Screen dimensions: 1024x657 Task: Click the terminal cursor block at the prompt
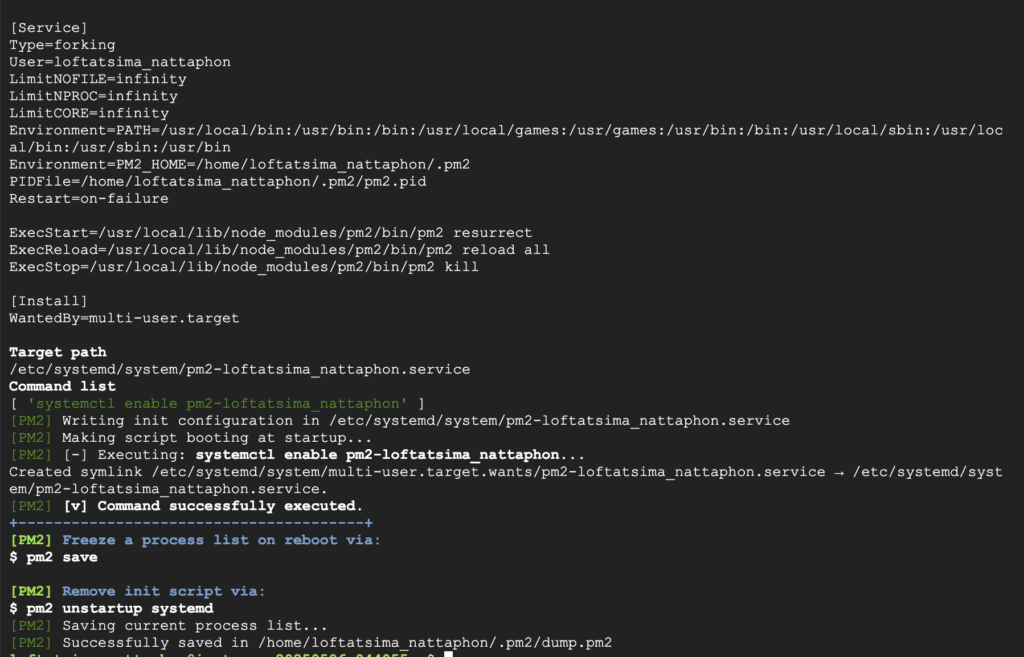click(448, 654)
